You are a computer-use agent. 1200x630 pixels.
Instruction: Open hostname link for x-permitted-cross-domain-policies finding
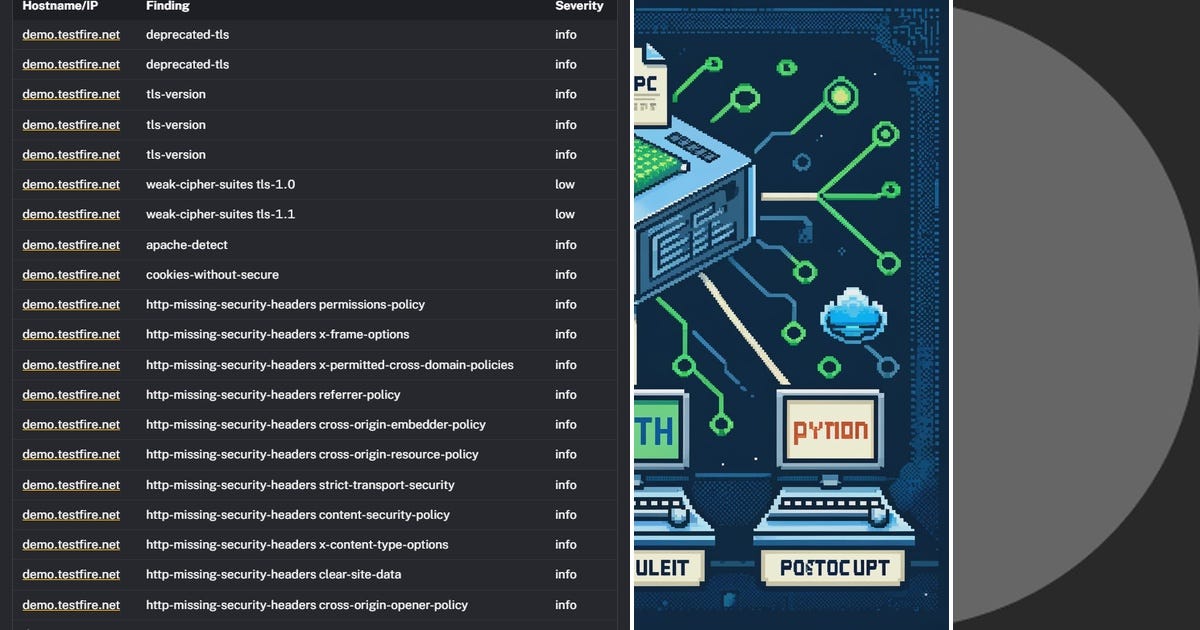[71, 364]
